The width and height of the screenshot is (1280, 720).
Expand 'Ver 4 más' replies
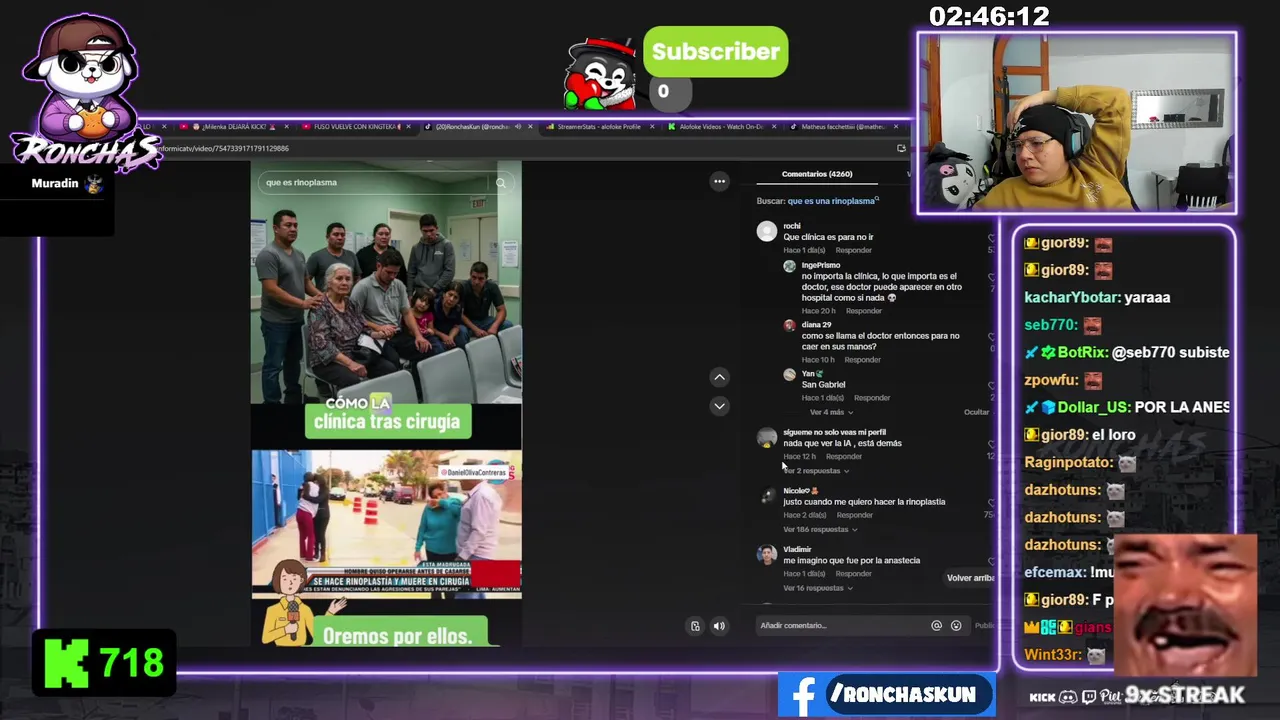(x=831, y=412)
